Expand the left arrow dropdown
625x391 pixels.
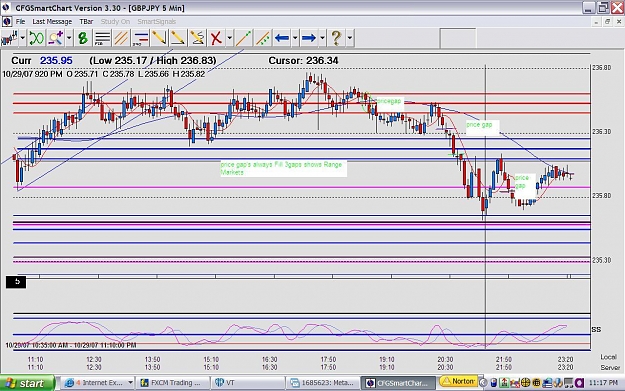[x=295, y=38]
